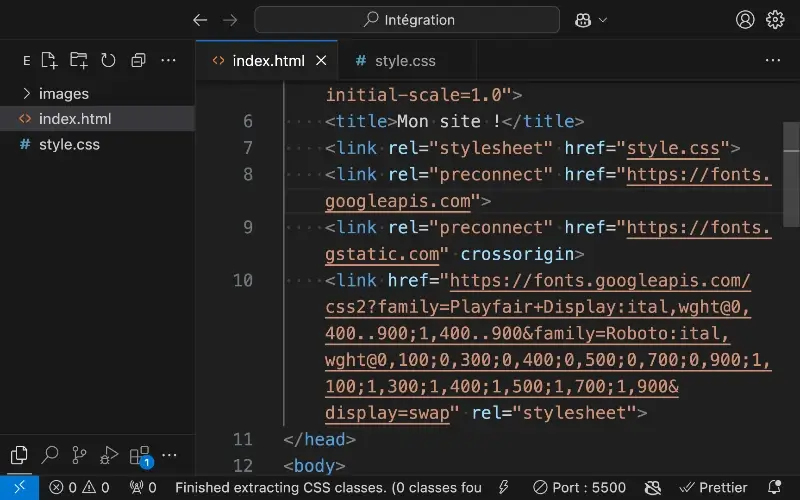Screen dimensions: 800x500
Task: Click line number 11 in the gutter
Action: [243, 440]
